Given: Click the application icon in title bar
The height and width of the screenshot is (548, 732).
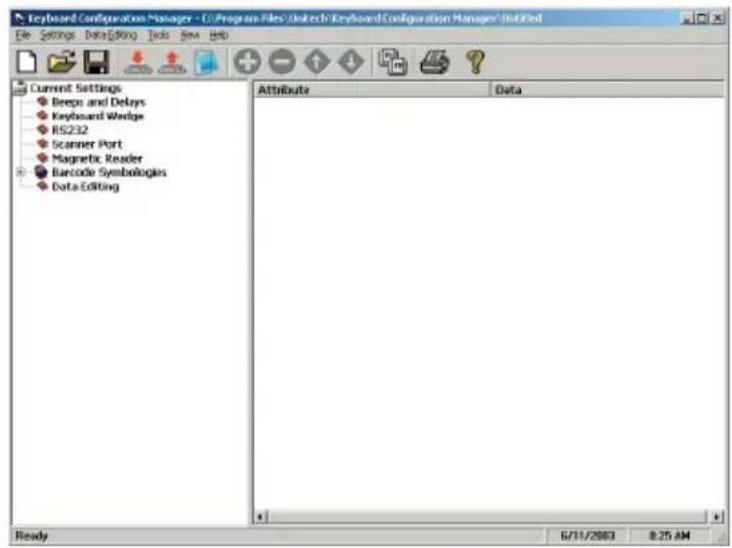Looking at the screenshot, I should tap(19, 19).
